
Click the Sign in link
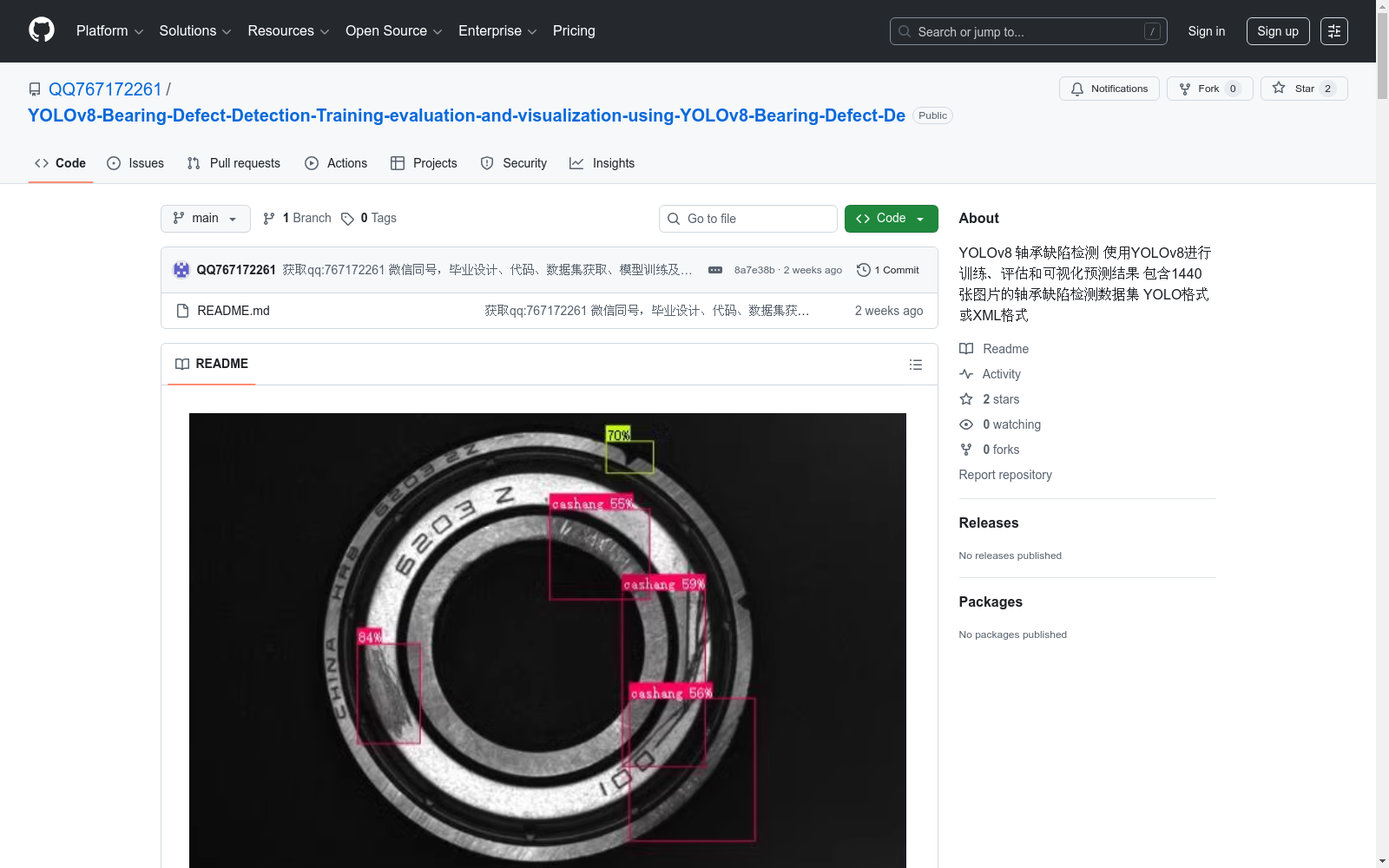(1207, 31)
